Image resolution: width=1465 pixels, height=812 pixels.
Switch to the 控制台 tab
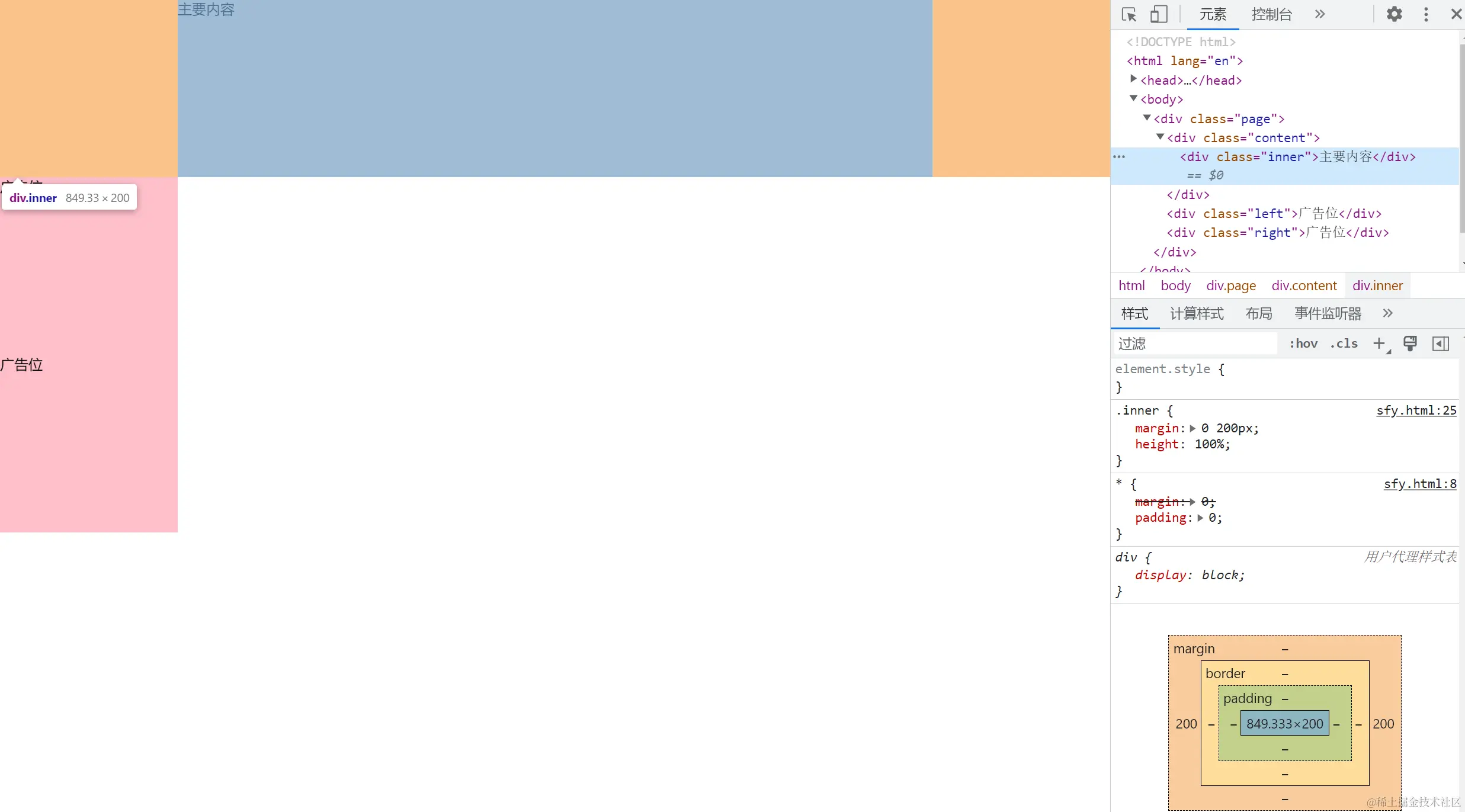point(1271,14)
